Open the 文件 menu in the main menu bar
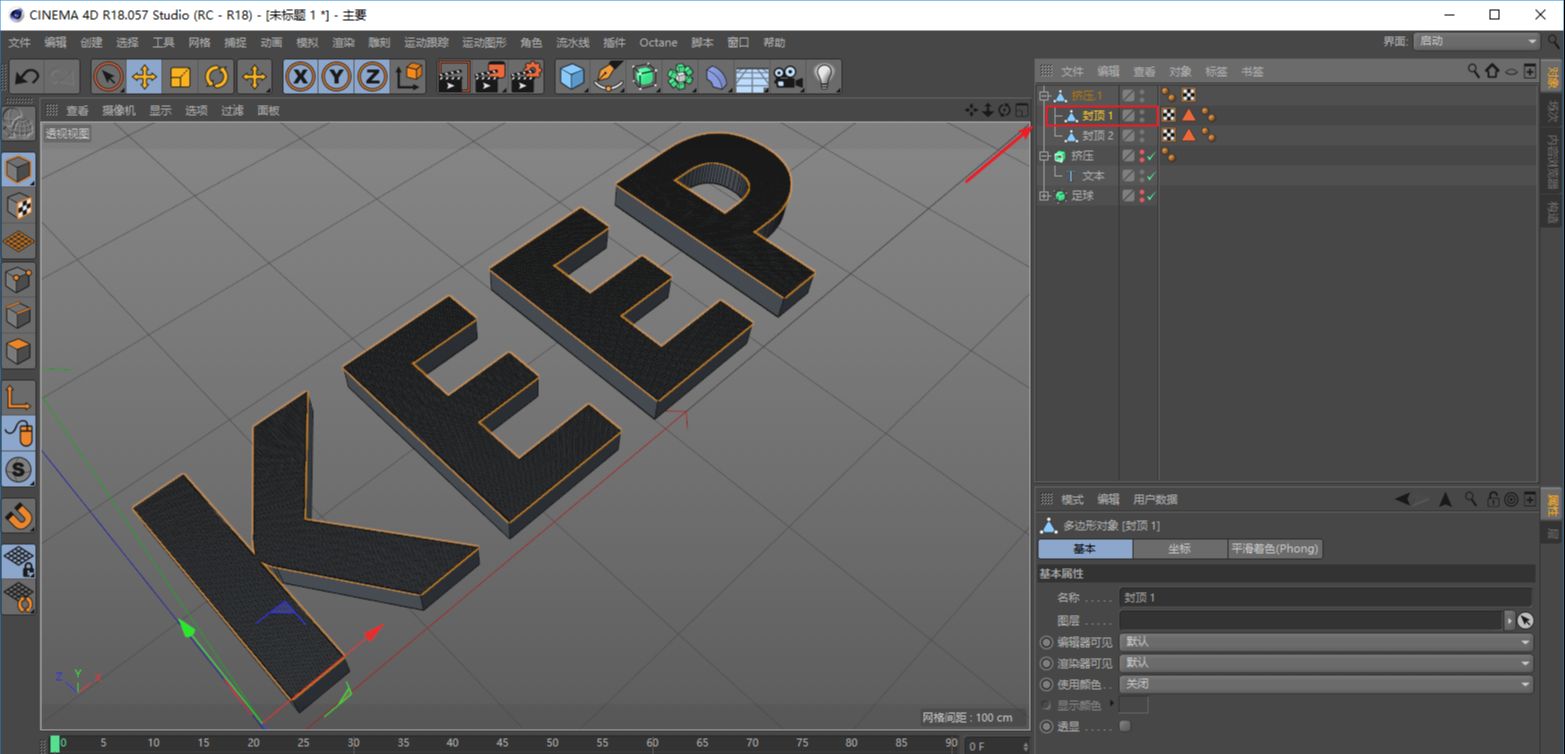The height and width of the screenshot is (754, 1565). 19,43
